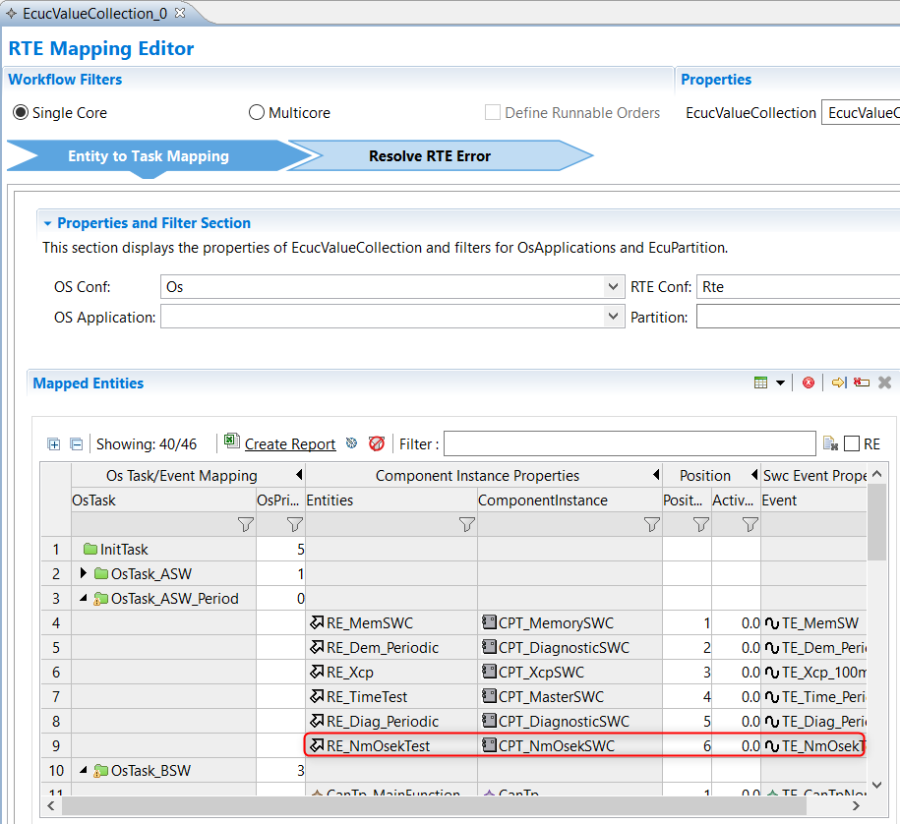The height and width of the screenshot is (824, 900).
Task: Click the runnable icon next to RE_MemSWC
Action: [317, 623]
